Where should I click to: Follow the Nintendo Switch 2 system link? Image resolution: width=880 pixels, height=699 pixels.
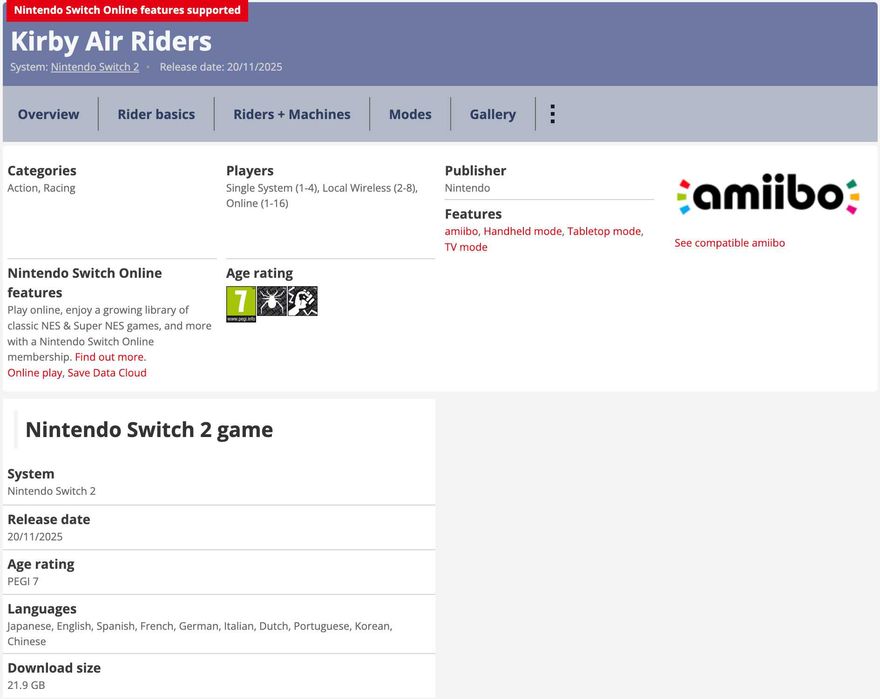coord(95,67)
